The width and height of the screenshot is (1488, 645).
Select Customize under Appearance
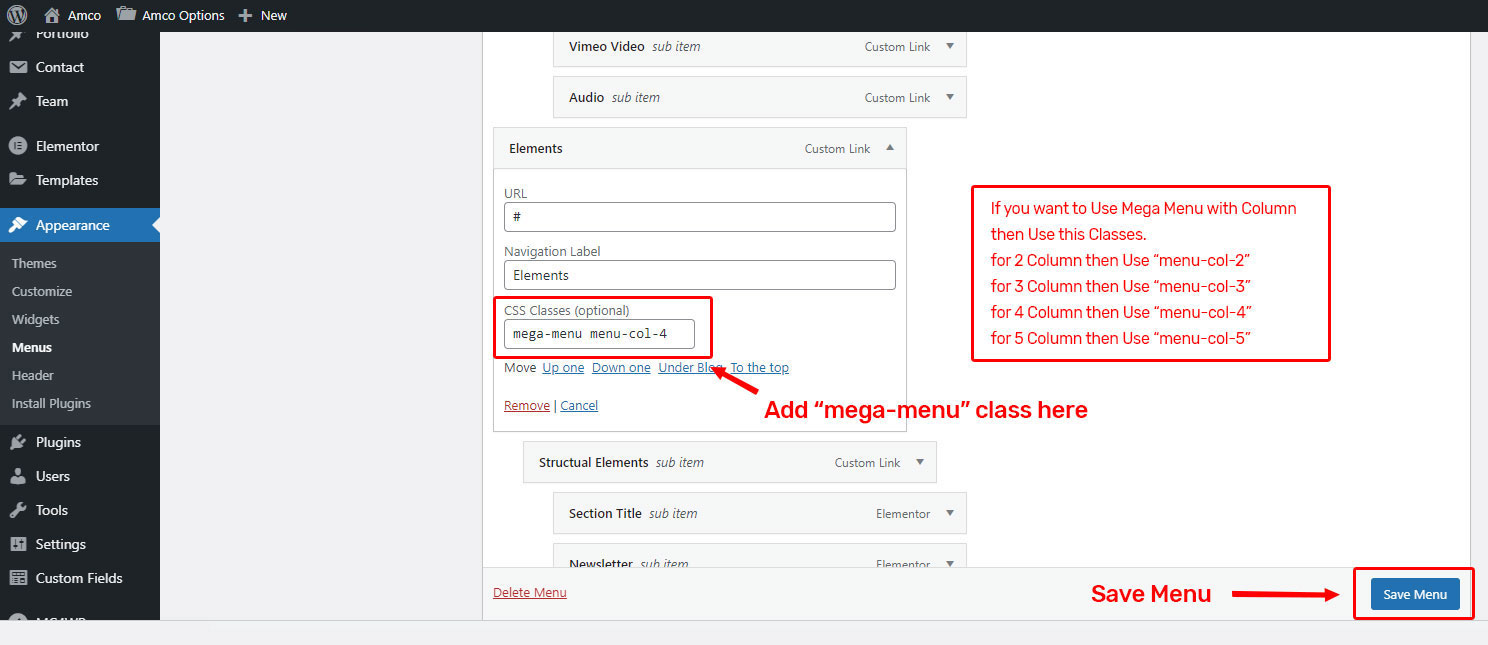42,291
